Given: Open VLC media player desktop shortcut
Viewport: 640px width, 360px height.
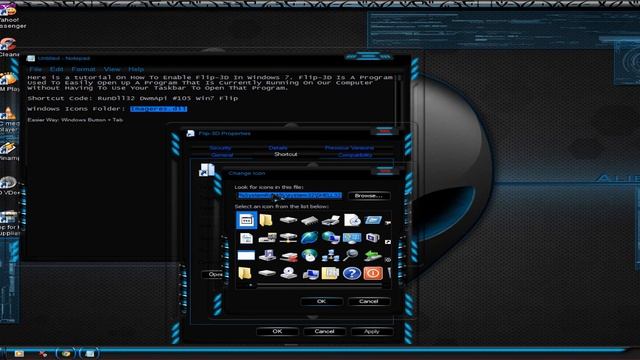Looking at the screenshot, I should tap(8, 119).
